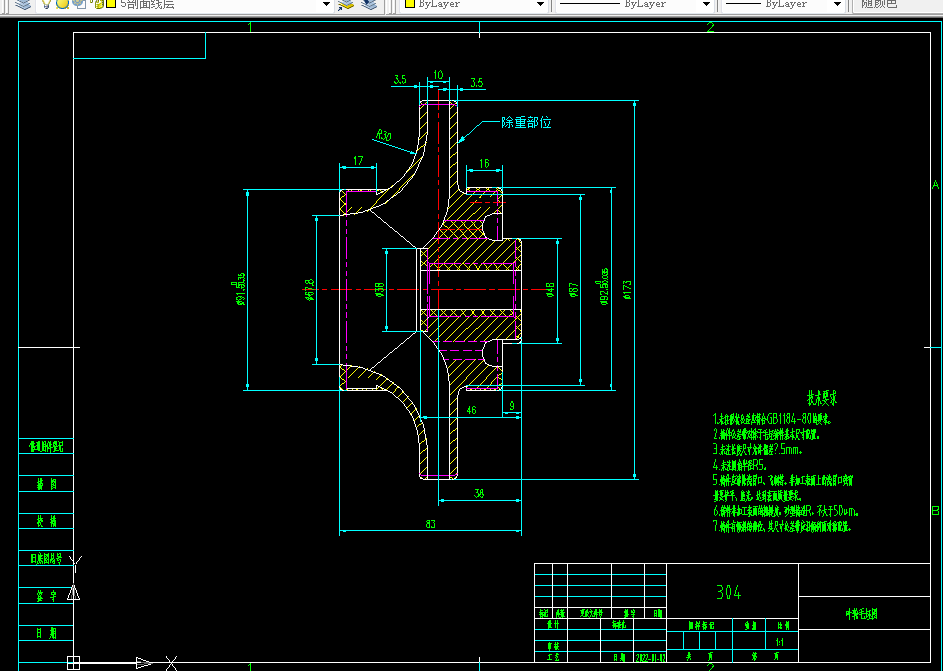The height and width of the screenshot is (671, 943).
Task: Select the ø173 diameter dimension text
Action: coord(627,289)
